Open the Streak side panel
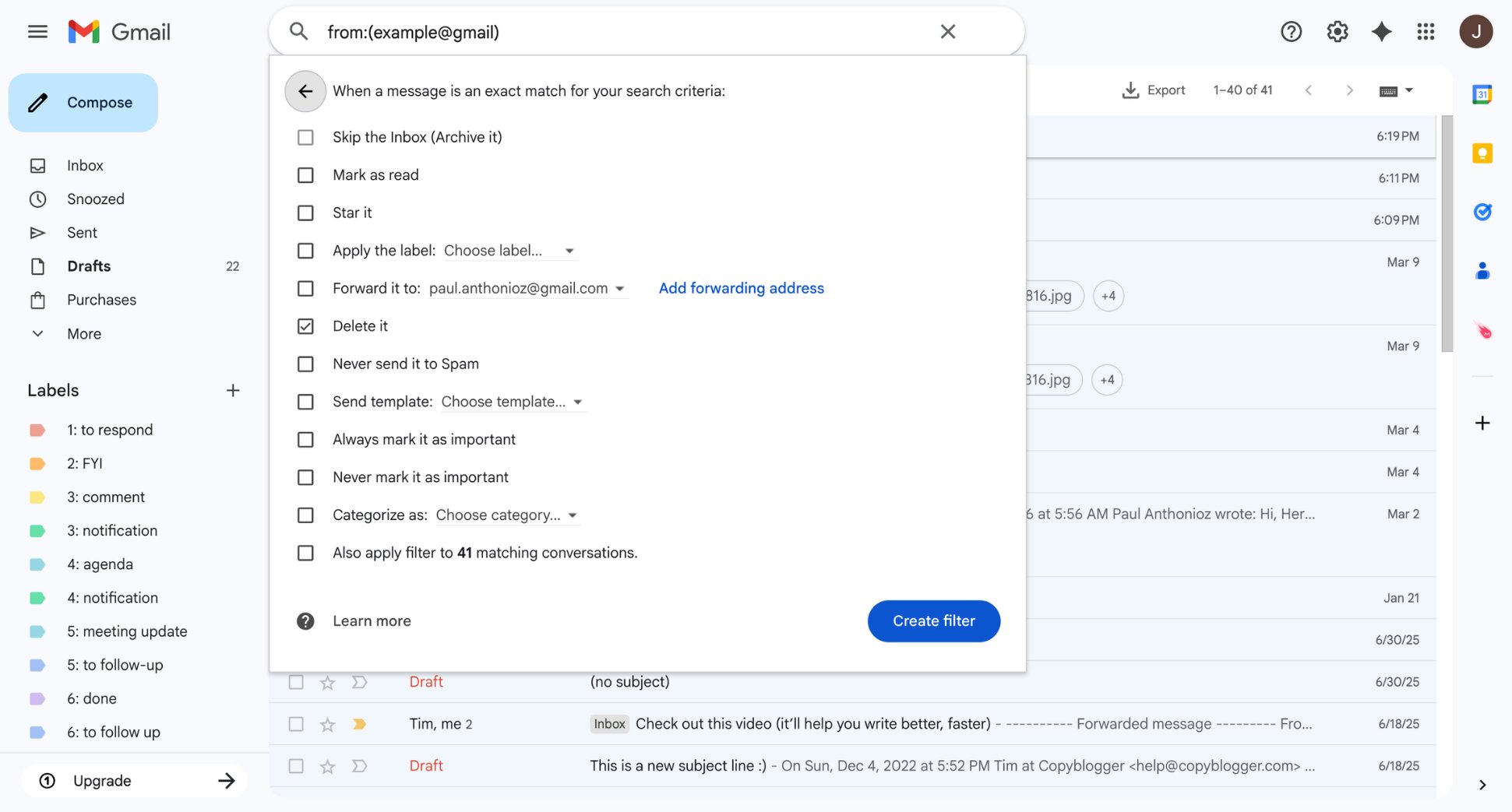The height and width of the screenshot is (812, 1512). (x=1482, y=331)
